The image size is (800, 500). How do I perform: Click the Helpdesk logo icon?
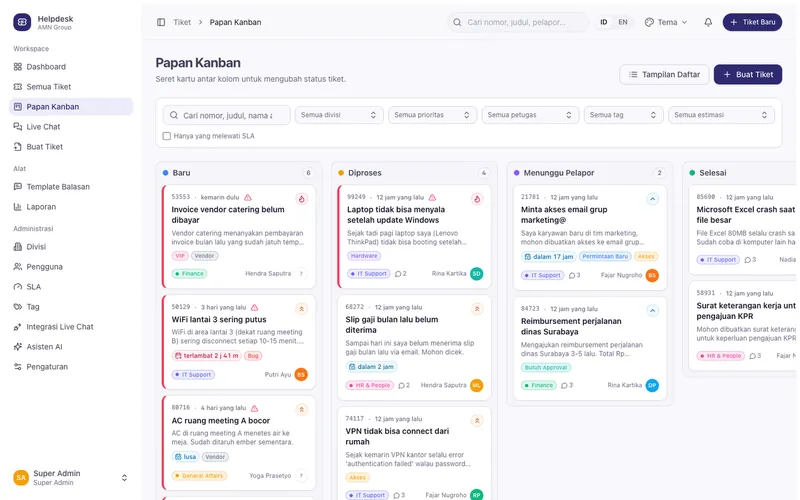22,22
